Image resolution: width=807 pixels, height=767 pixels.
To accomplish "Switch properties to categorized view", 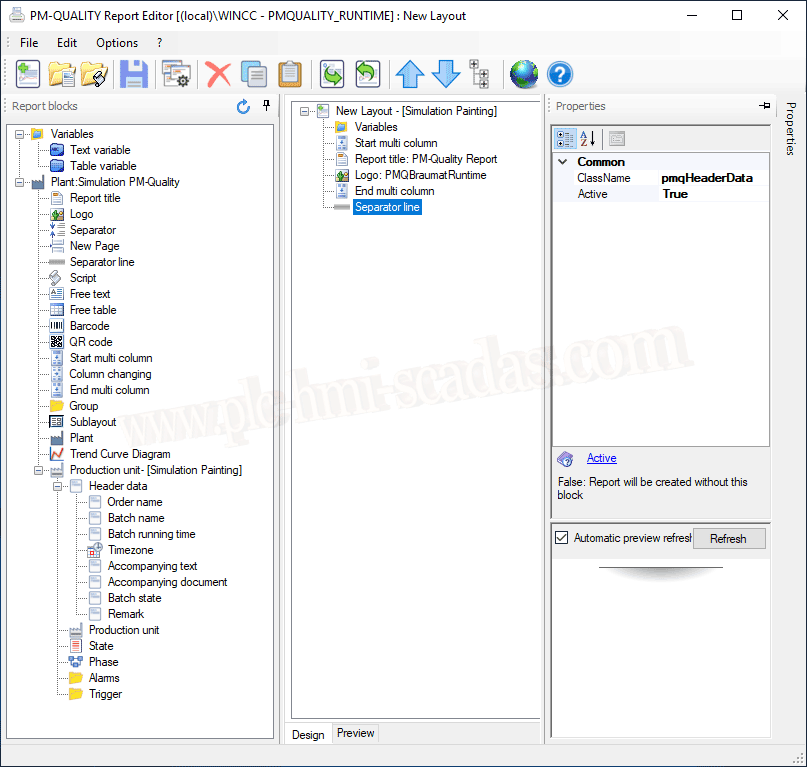I will pyautogui.click(x=565, y=139).
